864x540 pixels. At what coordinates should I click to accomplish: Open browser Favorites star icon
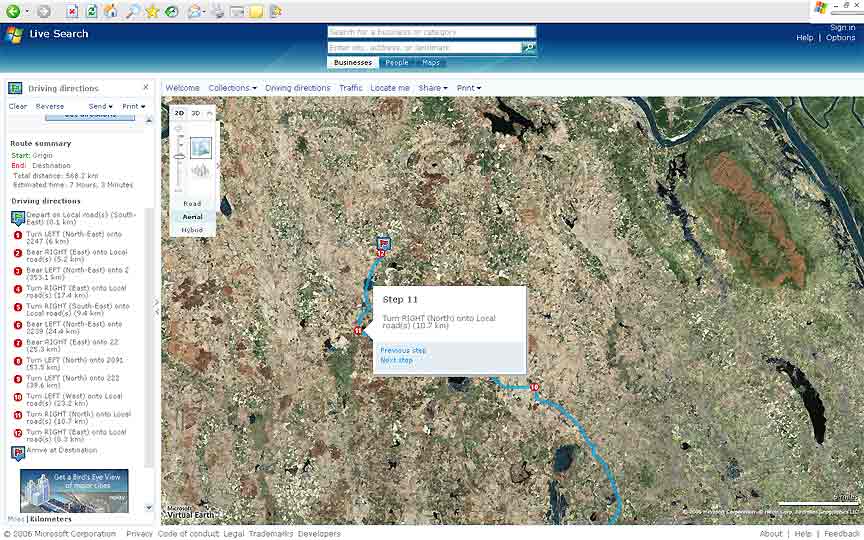152,11
